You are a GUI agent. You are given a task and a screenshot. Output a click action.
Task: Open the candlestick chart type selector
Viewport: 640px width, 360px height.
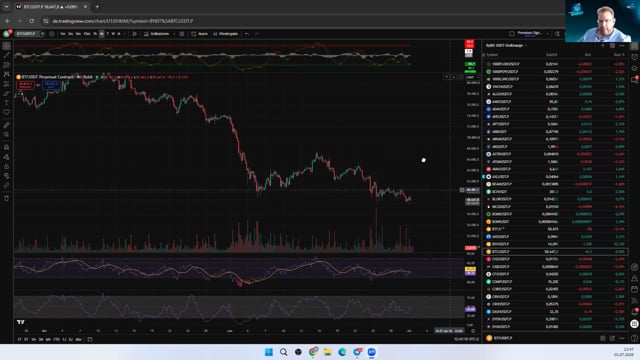pyautogui.click(x=135, y=34)
